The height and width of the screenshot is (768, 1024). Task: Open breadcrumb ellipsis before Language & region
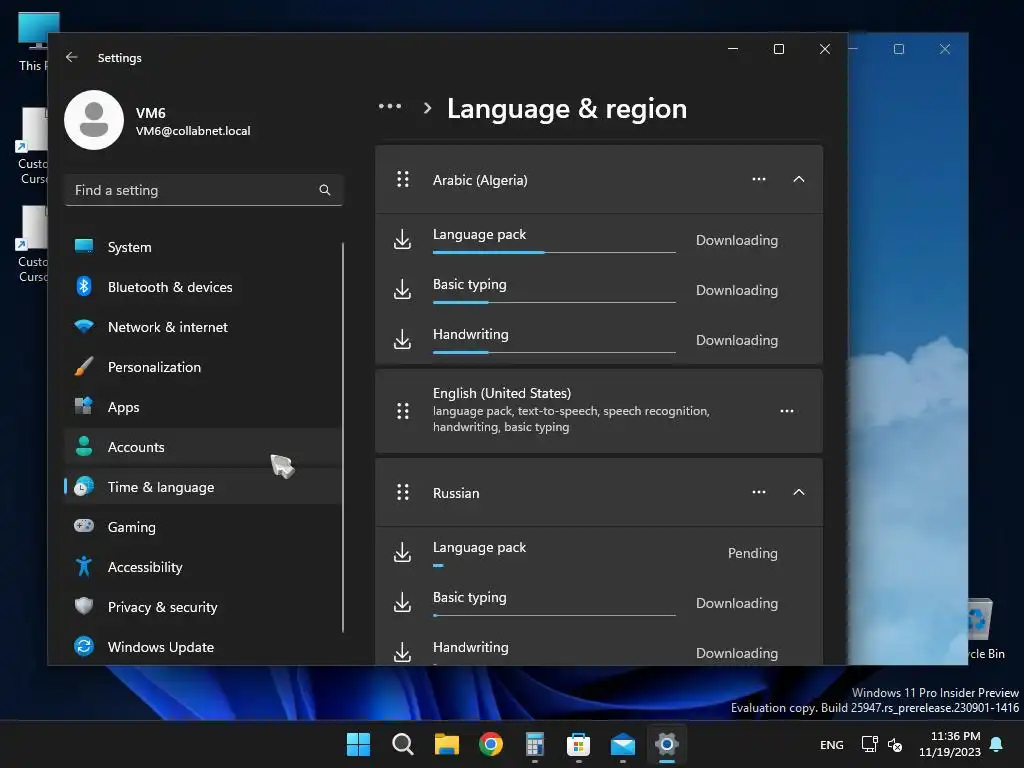[390, 106]
